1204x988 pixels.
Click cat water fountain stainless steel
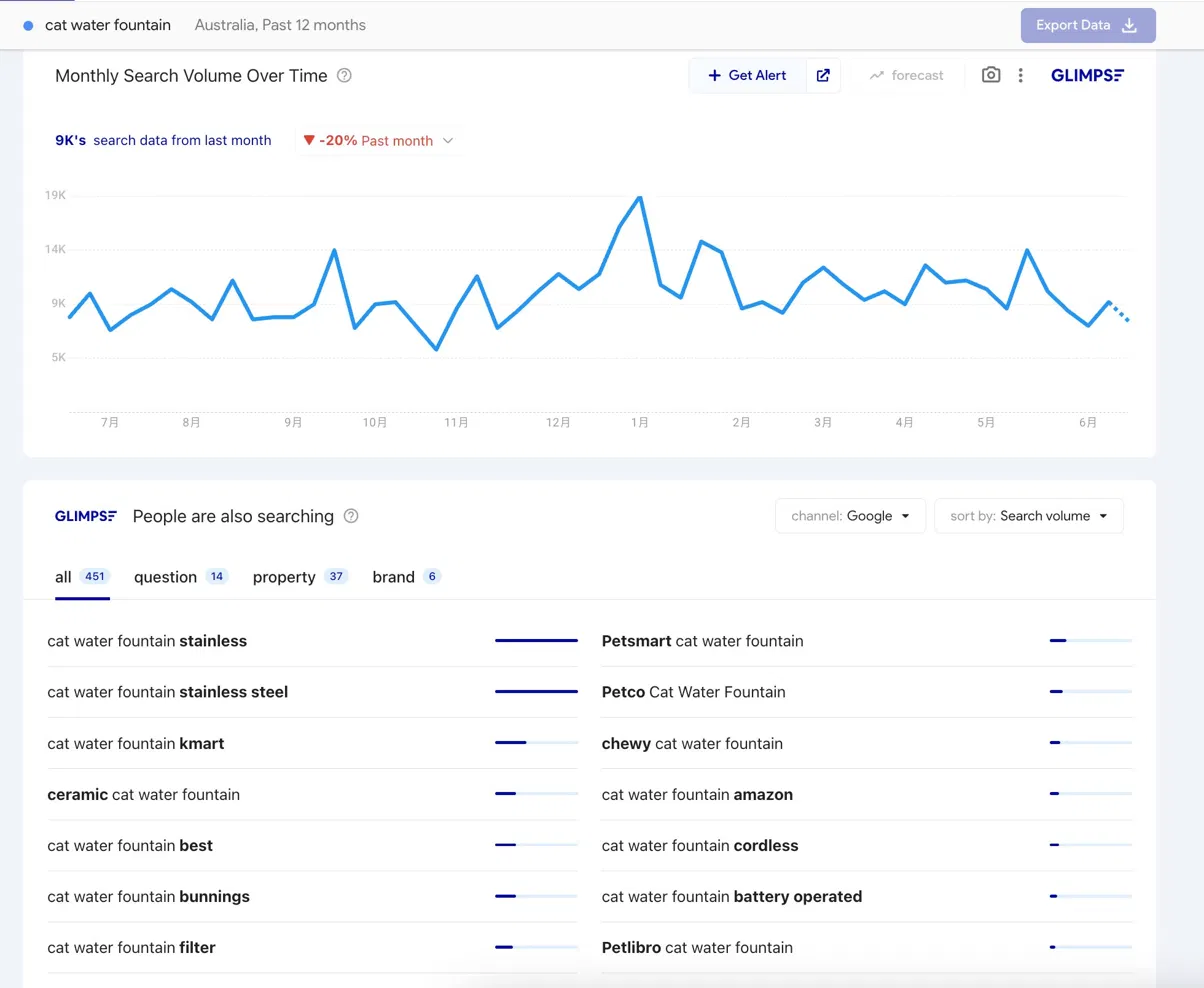(x=168, y=692)
